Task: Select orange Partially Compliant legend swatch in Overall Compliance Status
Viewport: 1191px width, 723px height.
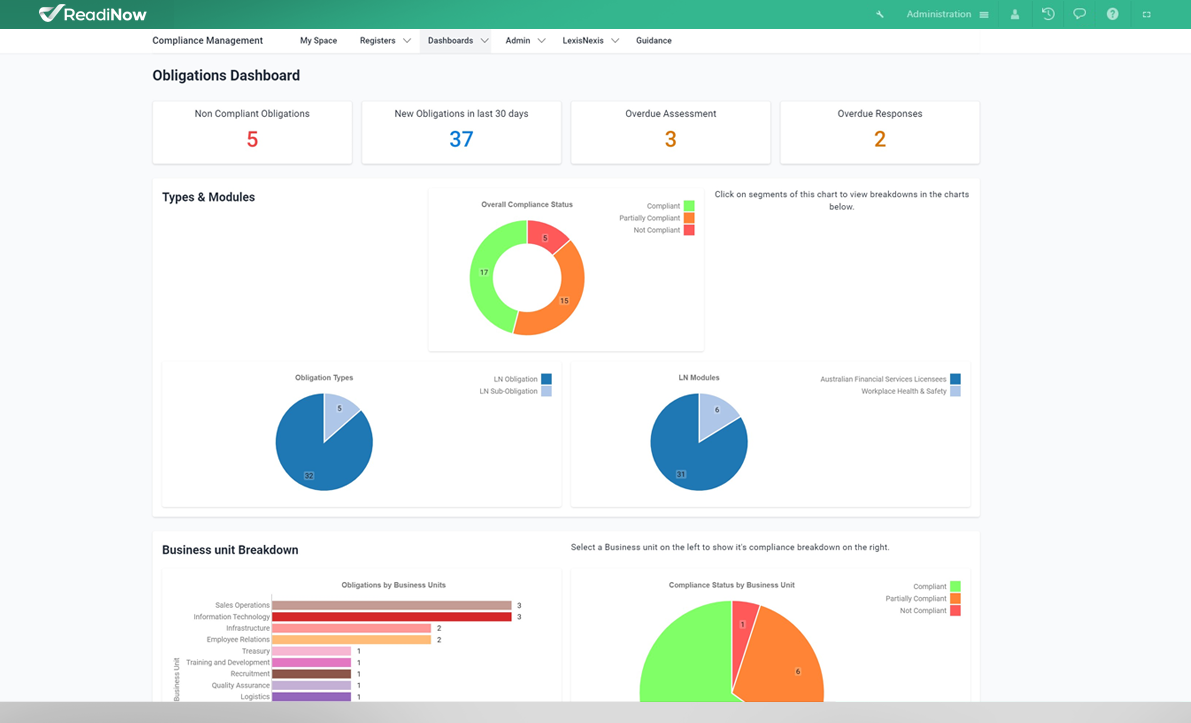Action: (689, 218)
